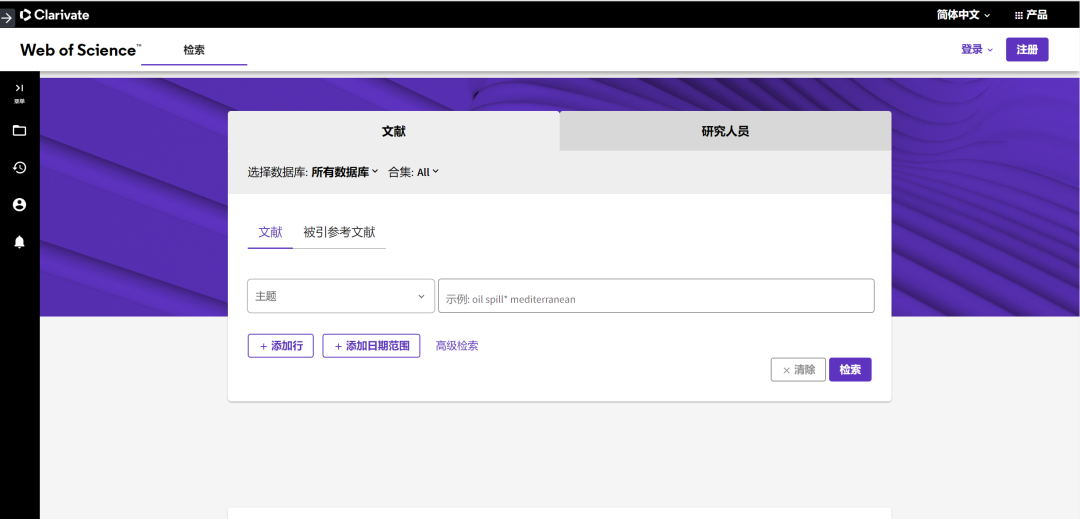The image size is (1080, 519).
Task: Open the user profile icon in sidebar
Action: [19, 204]
